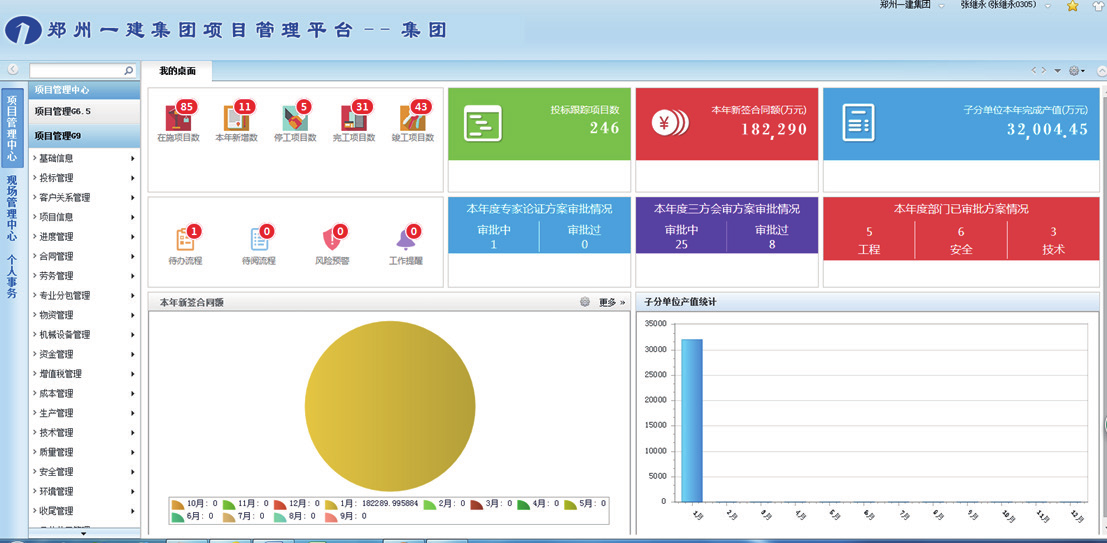
Task: Expand the 合同管理 sidebar submenu
Action: point(83,256)
